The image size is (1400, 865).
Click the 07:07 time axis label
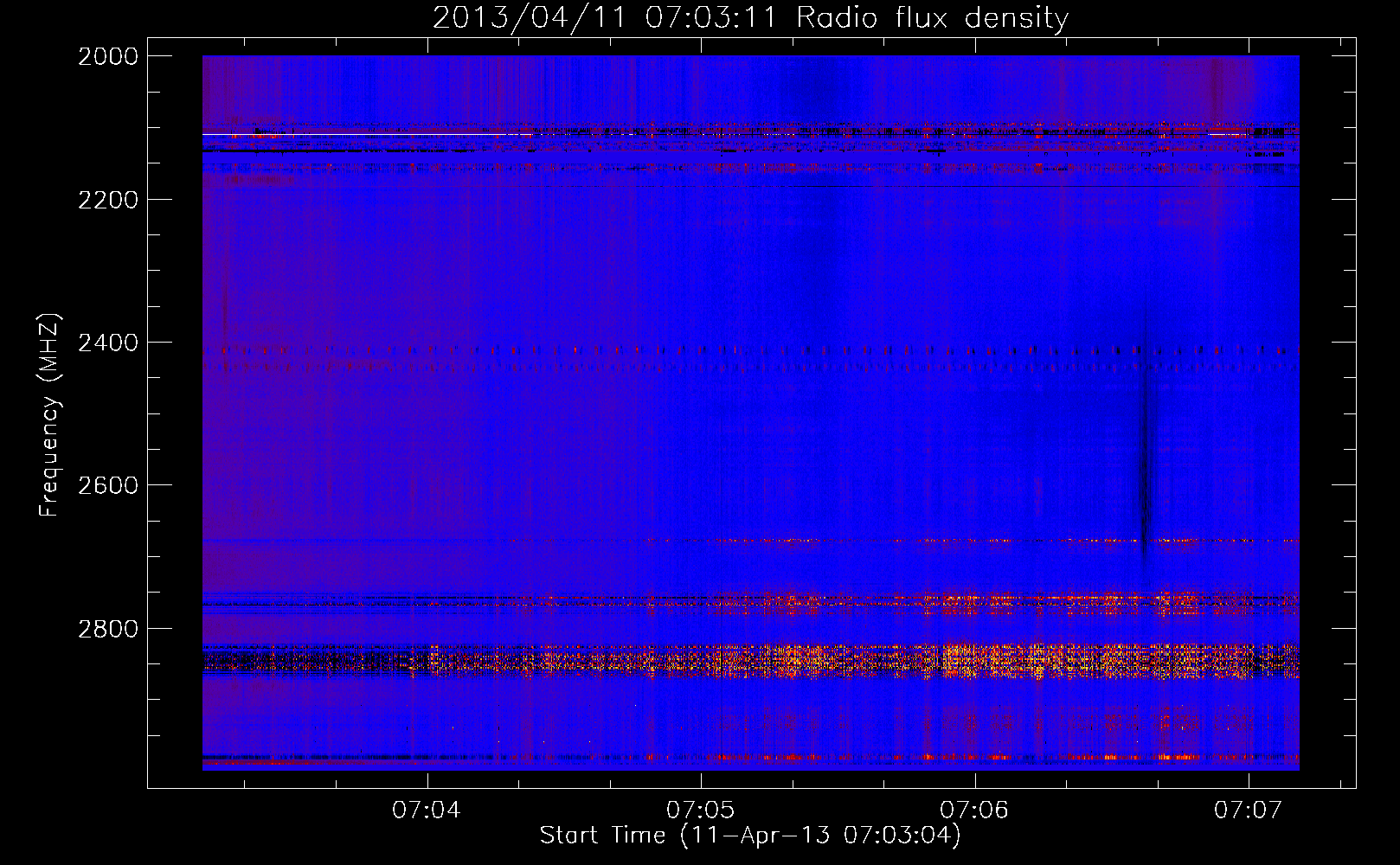coord(1248,810)
